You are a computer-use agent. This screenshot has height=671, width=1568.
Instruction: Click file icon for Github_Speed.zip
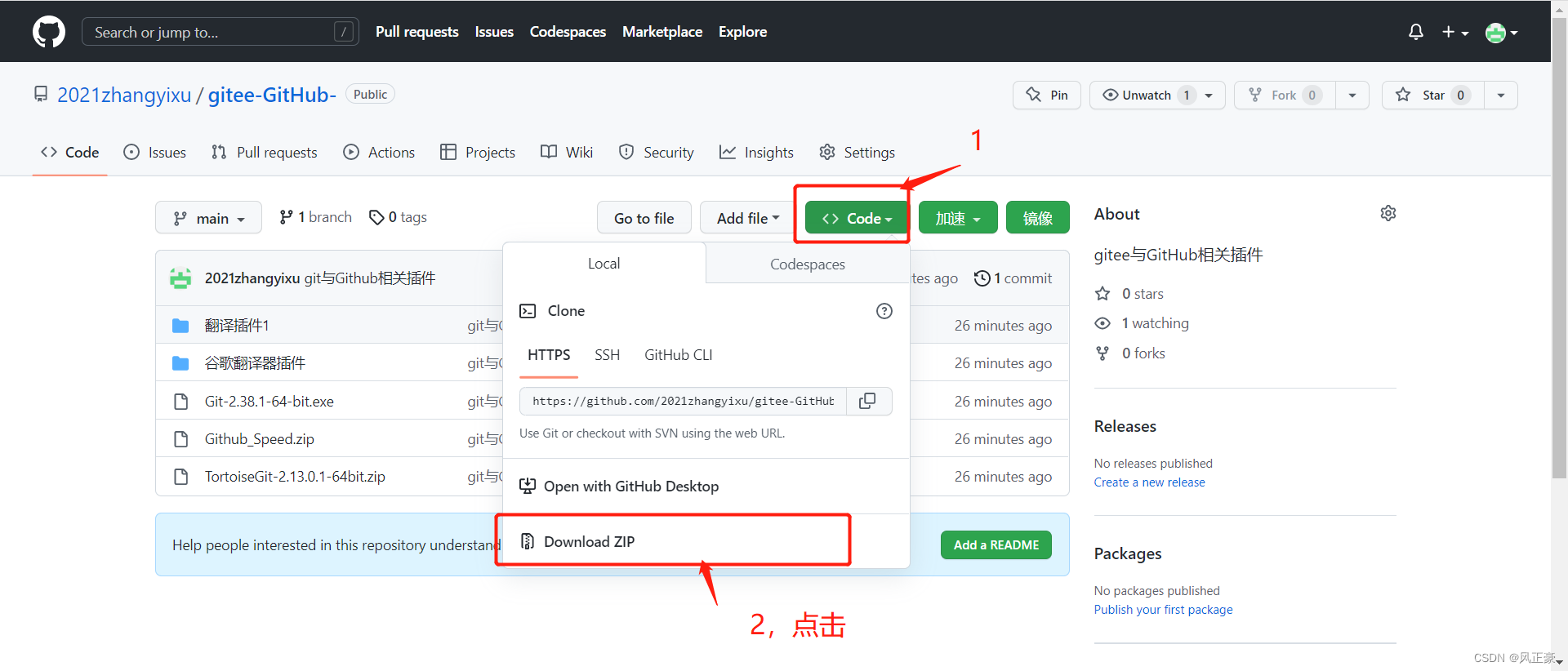point(180,439)
